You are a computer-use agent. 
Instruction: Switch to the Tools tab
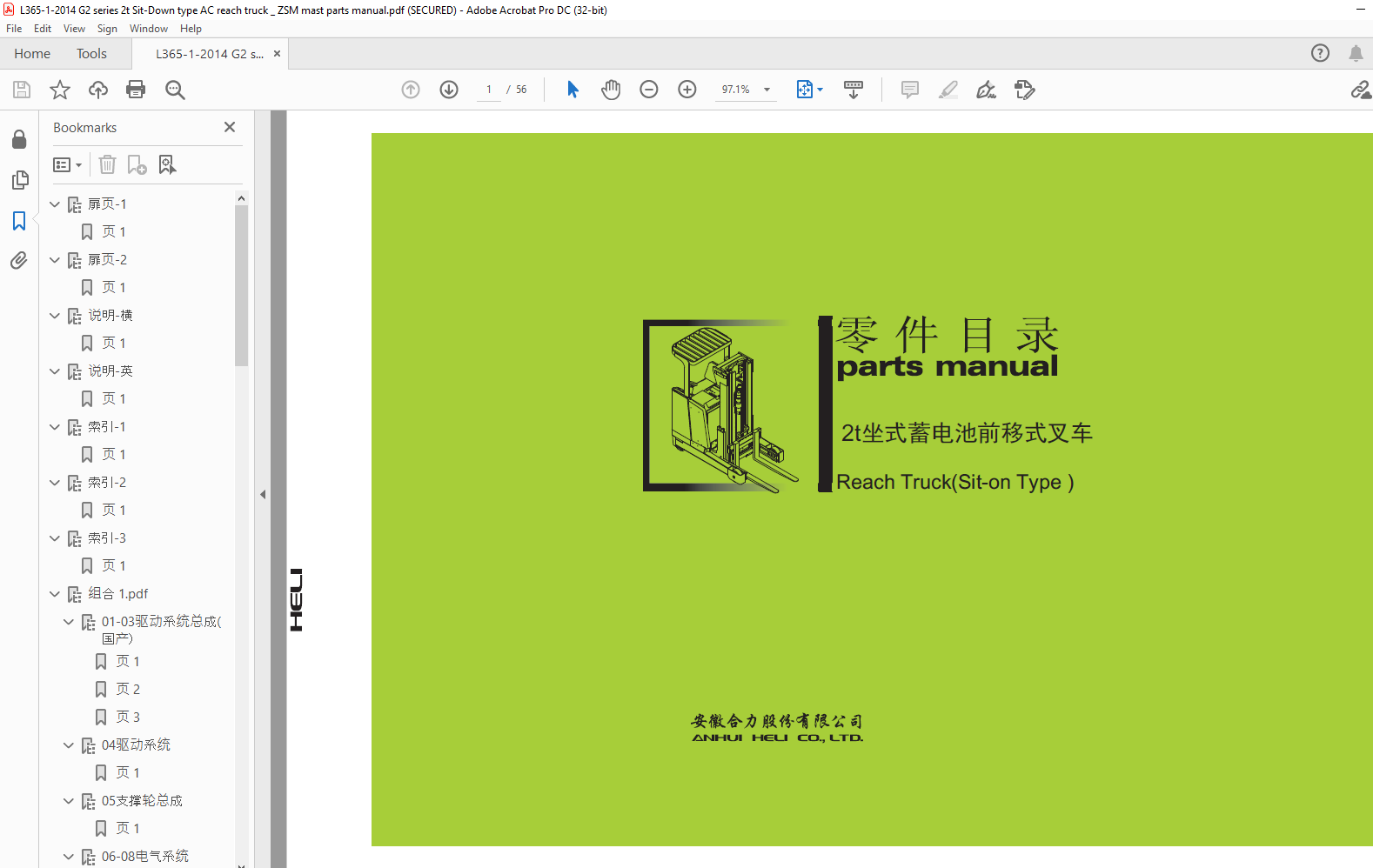pos(91,54)
